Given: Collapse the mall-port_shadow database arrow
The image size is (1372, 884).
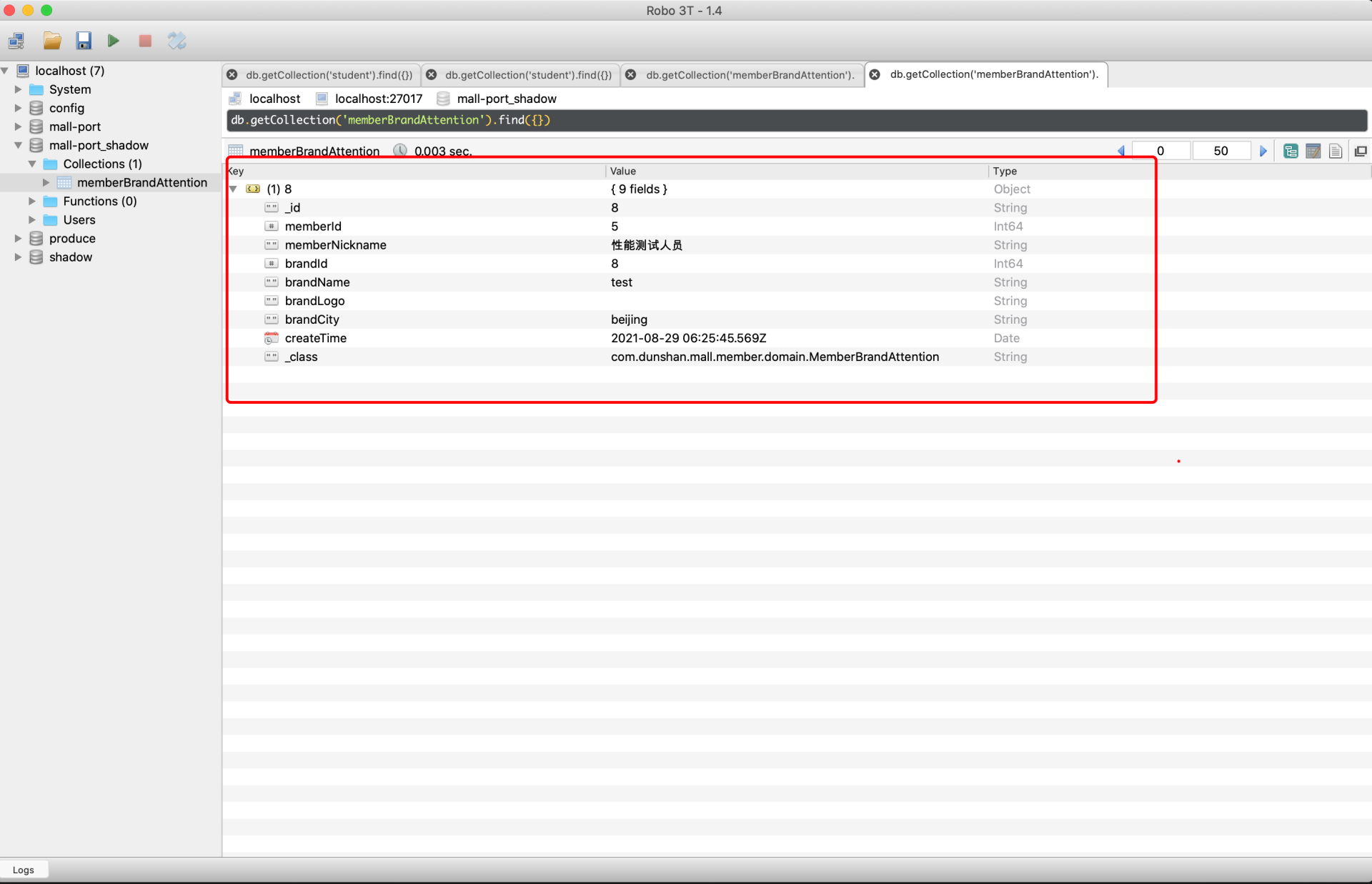Looking at the screenshot, I should (x=18, y=145).
